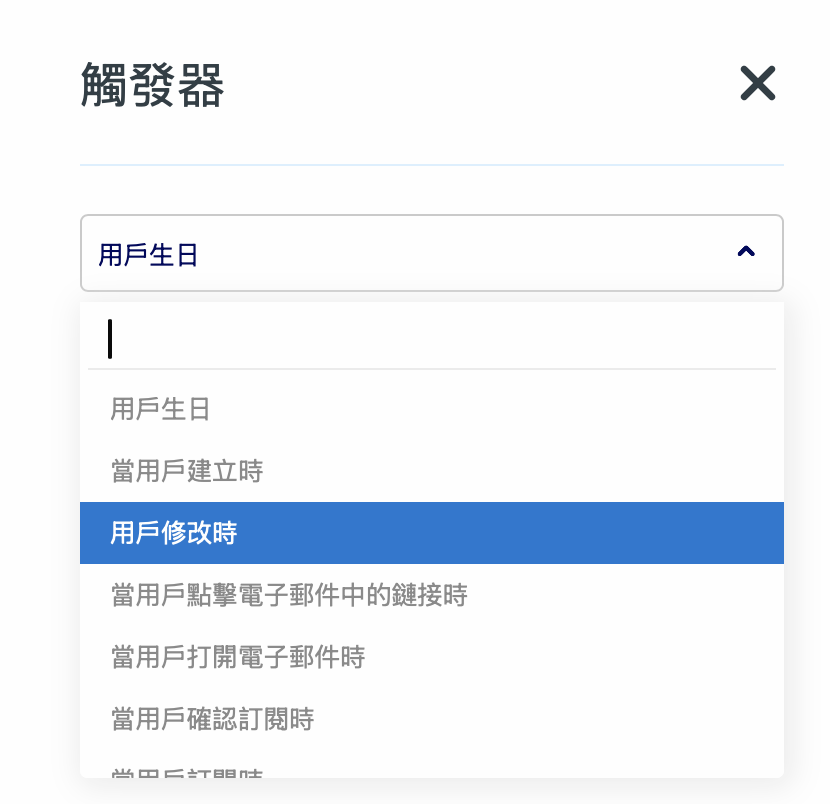Choose the 當用戶打開電子郵件時 option
Screen dimensions: 830x804
point(238,657)
